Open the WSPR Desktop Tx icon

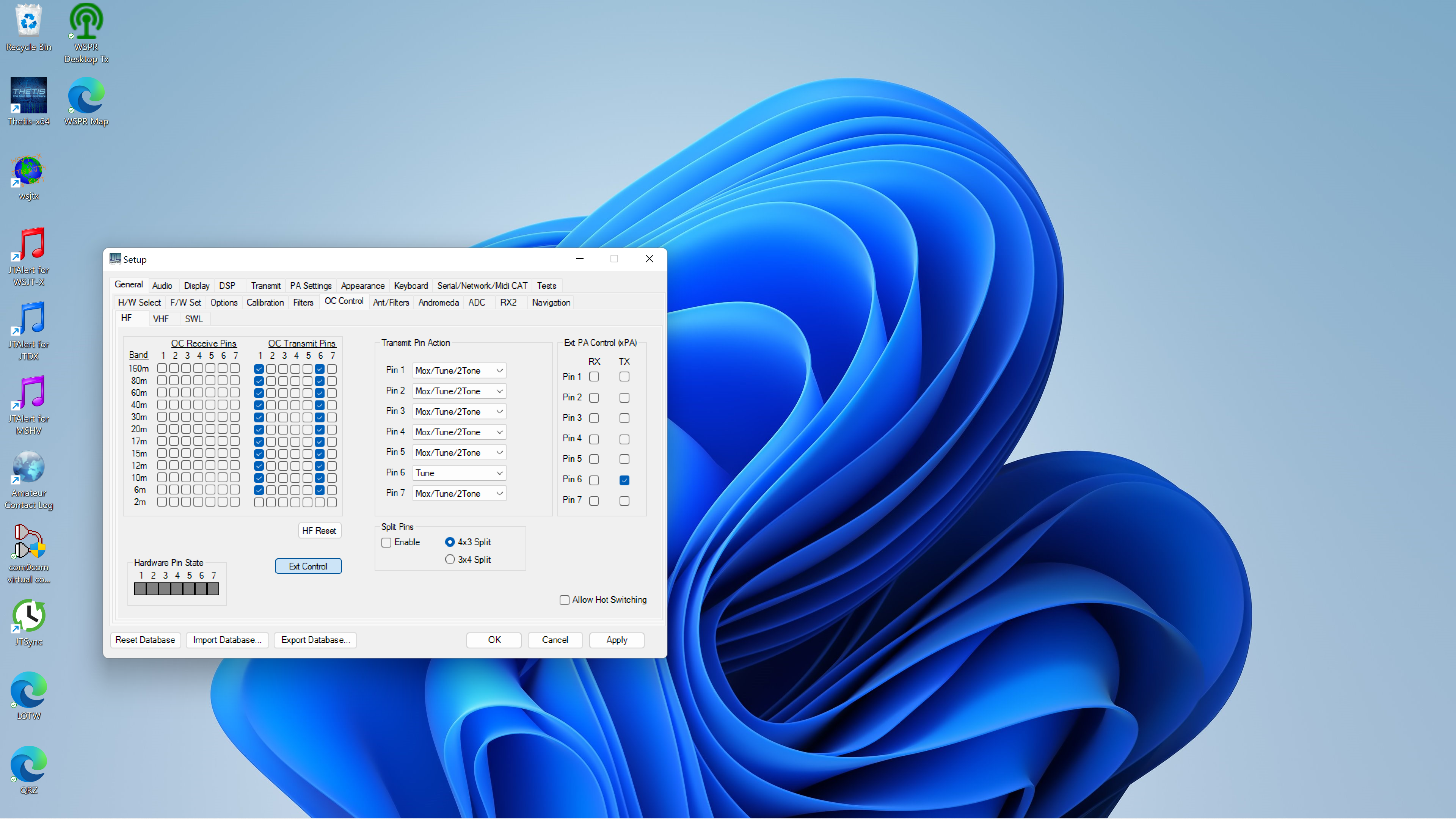coord(86,22)
